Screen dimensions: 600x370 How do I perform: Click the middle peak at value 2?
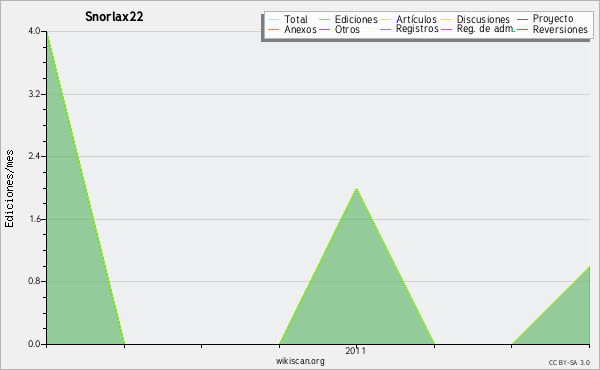click(x=356, y=189)
